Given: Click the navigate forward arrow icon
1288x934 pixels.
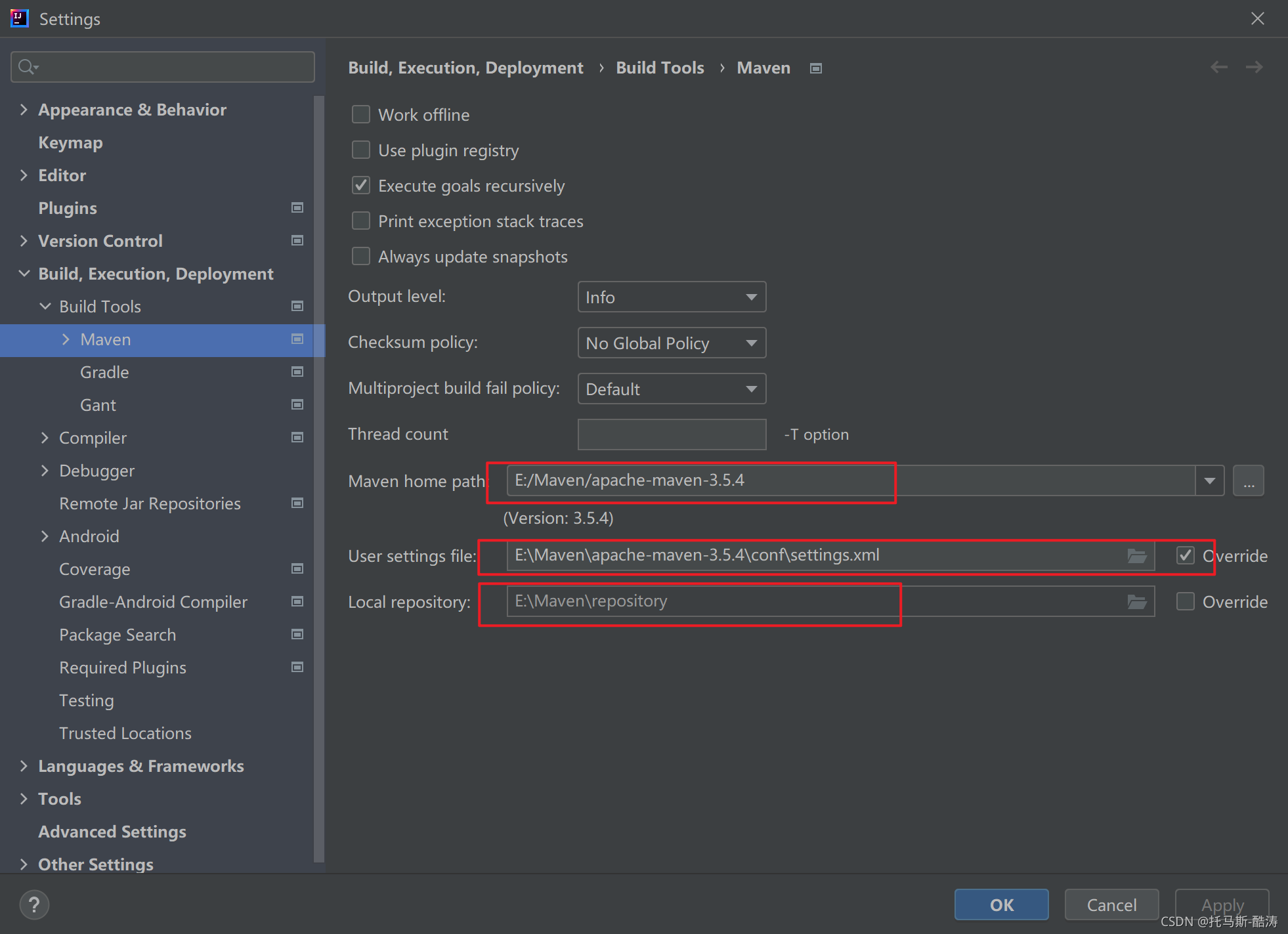Looking at the screenshot, I should (x=1254, y=67).
